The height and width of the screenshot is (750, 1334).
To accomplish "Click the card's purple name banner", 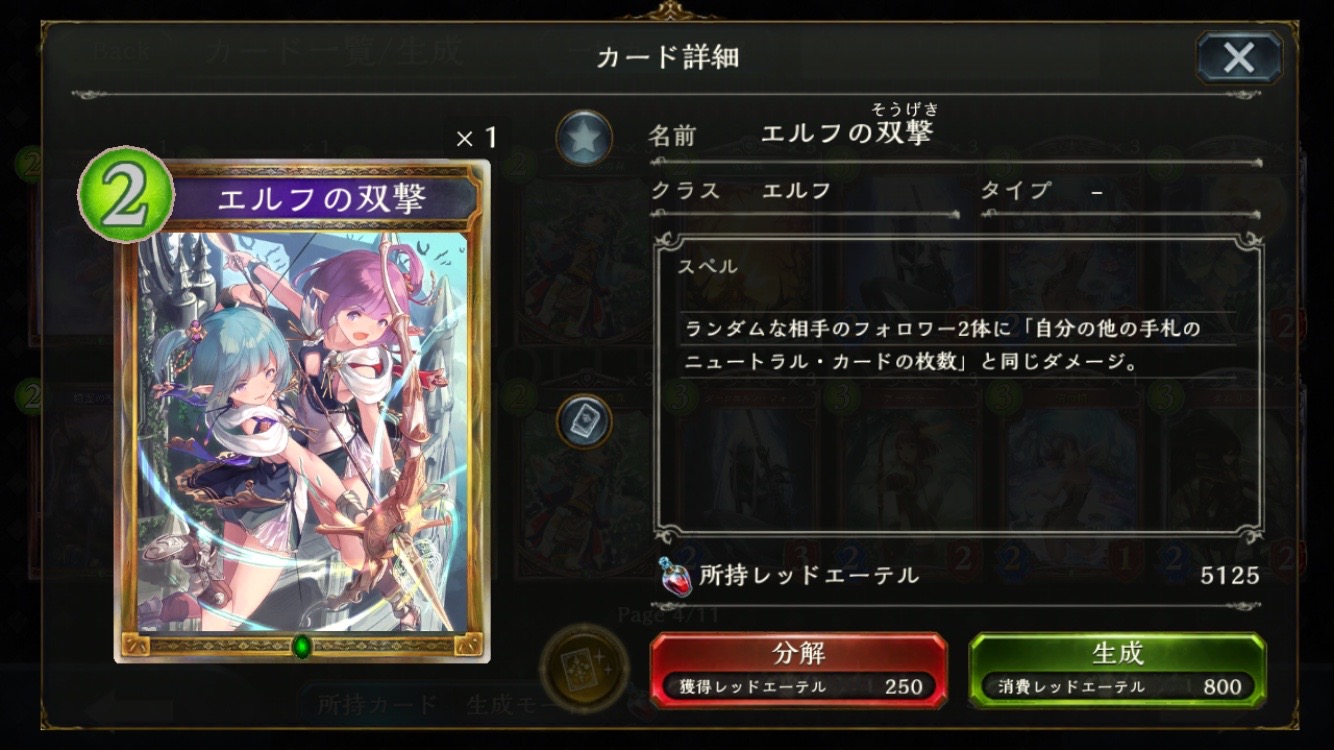I will 320,199.
